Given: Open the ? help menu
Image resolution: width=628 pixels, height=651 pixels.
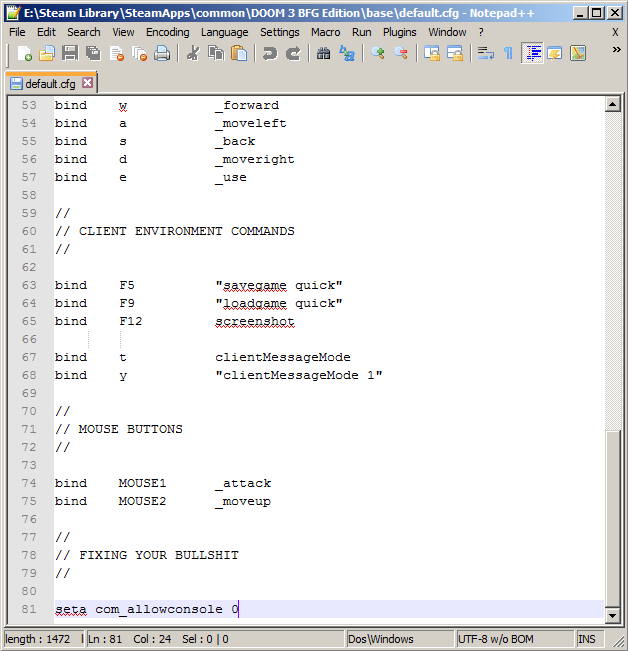Looking at the screenshot, I should tap(481, 32).
